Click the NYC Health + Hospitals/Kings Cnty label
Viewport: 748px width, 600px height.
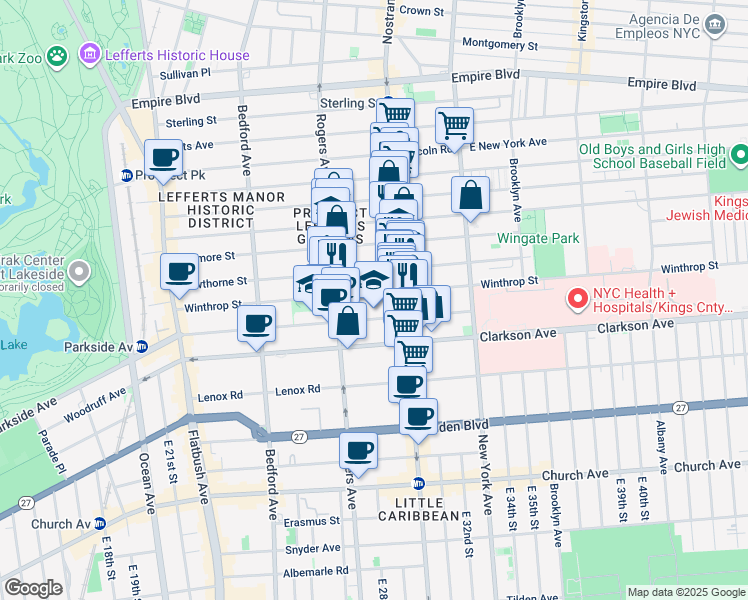pos(663,300)
